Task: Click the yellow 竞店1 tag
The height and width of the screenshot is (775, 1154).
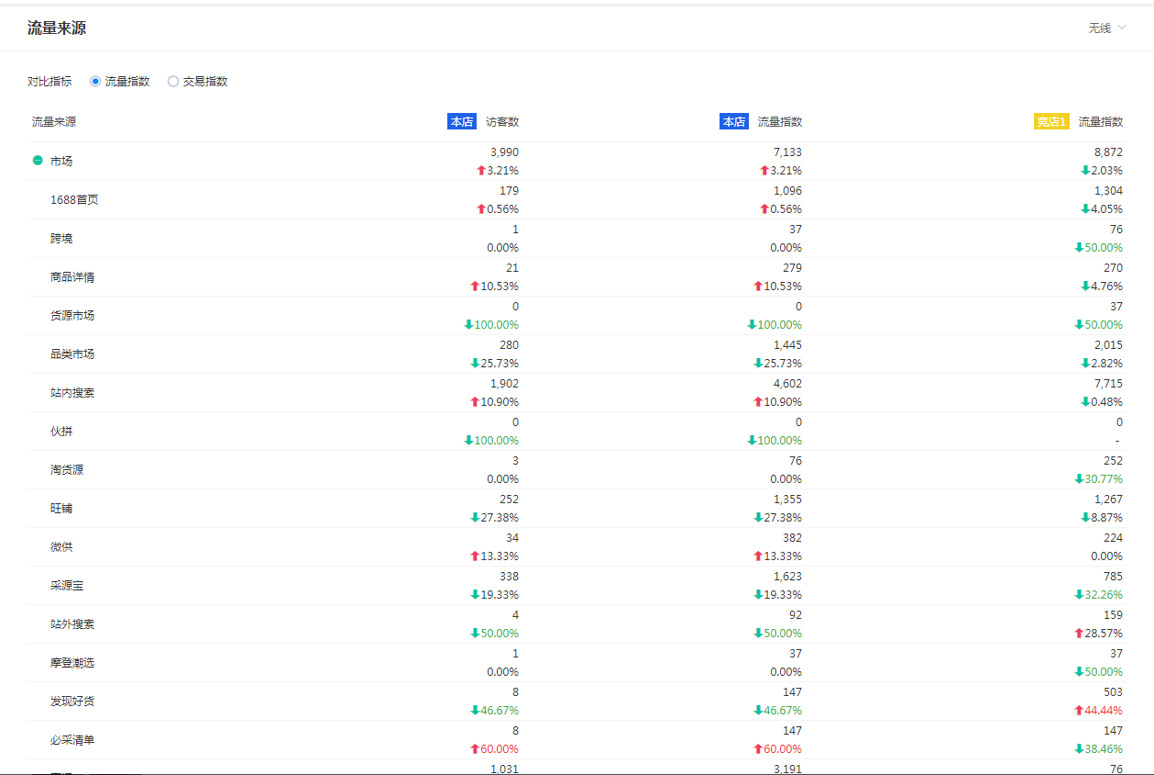Action: [1051, 122]
